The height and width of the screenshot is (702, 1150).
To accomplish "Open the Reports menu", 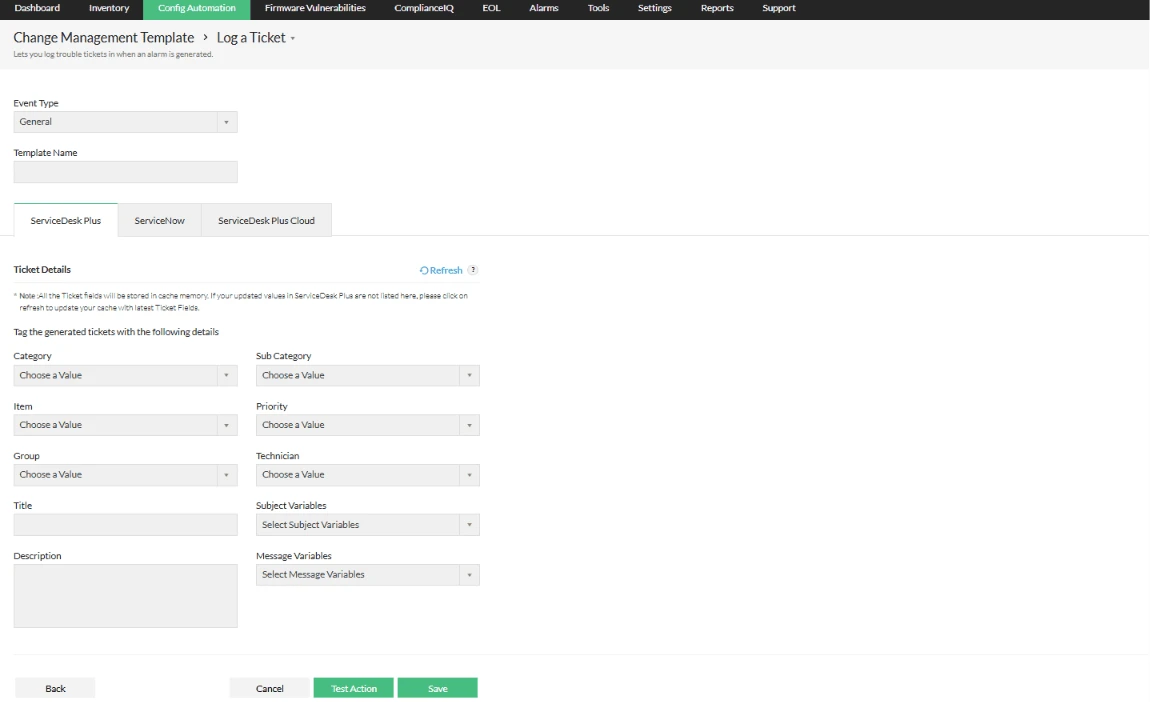I will pyautogui.click(x=717, y=8).
